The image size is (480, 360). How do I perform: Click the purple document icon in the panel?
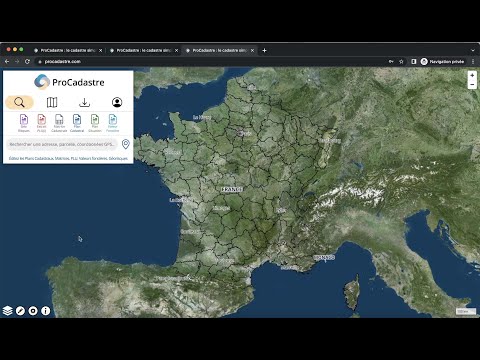click(x=24, y=119)
